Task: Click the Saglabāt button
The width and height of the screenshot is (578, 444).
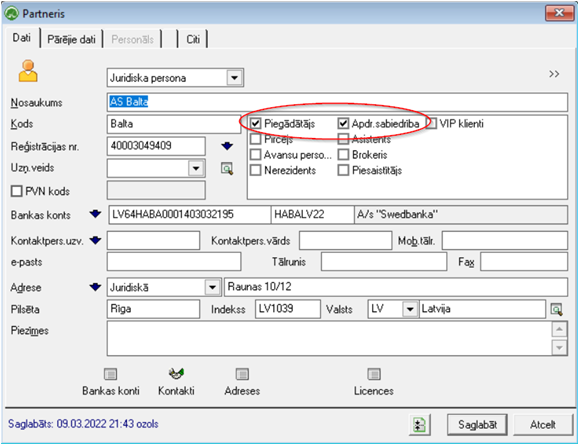Action: pyautogui.click(x=477, y=425)
